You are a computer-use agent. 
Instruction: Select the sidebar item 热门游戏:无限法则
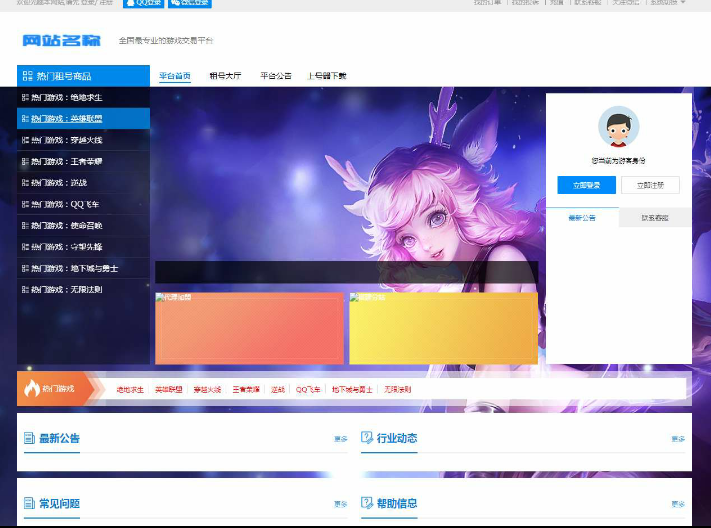pos(83,289)
